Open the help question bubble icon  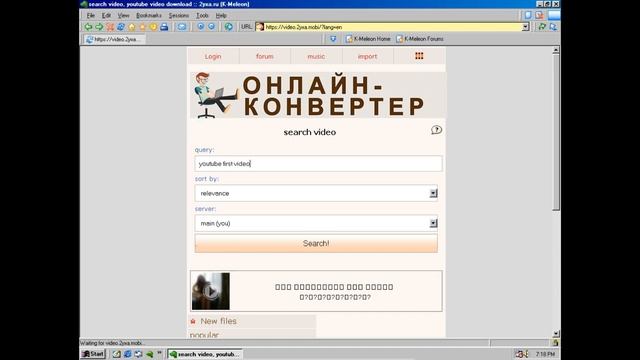coord(436,130)
